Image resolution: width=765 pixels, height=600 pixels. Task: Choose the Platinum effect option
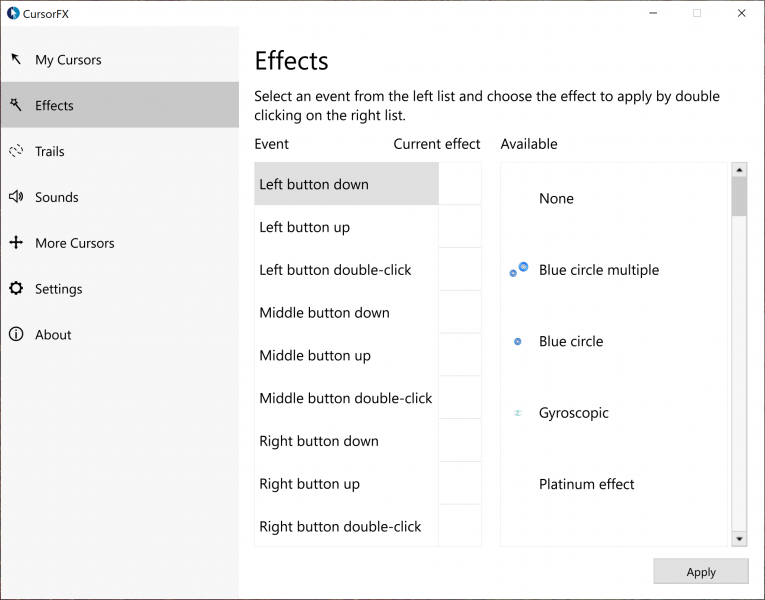(586, 485)
